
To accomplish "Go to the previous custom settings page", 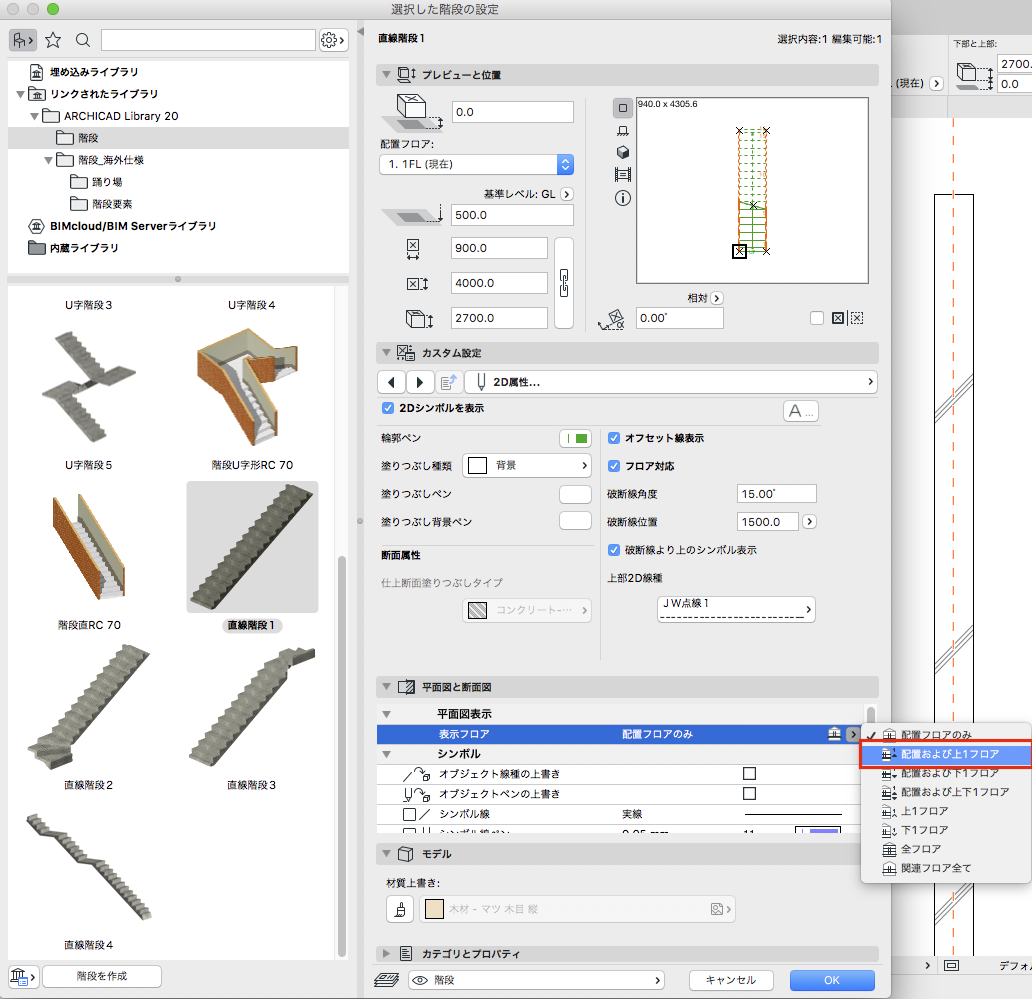I will (391, 382).
